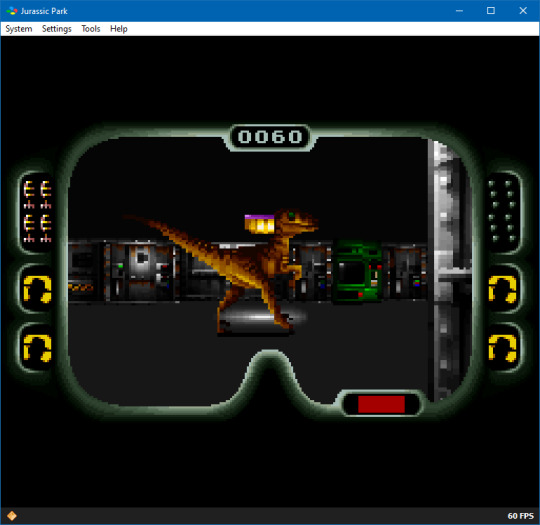Open the Tools menu
The height and width of the screenshot is (525, 540).
pos(91,29)
